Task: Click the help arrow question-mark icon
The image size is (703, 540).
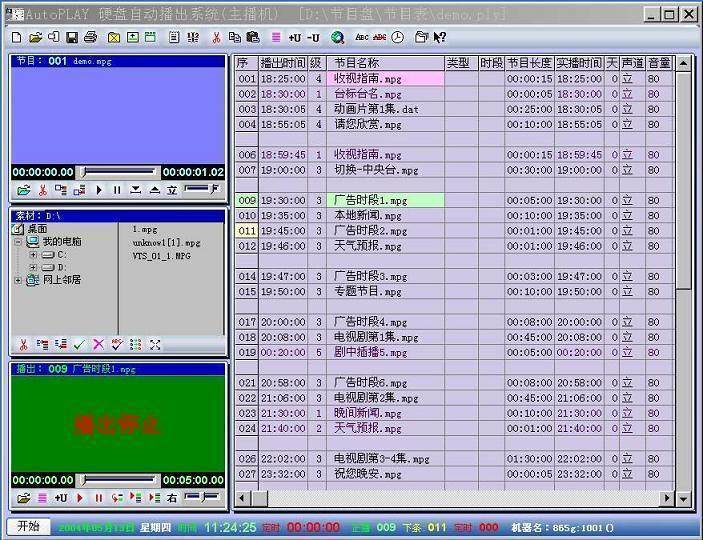Action: tap(440, 38)
